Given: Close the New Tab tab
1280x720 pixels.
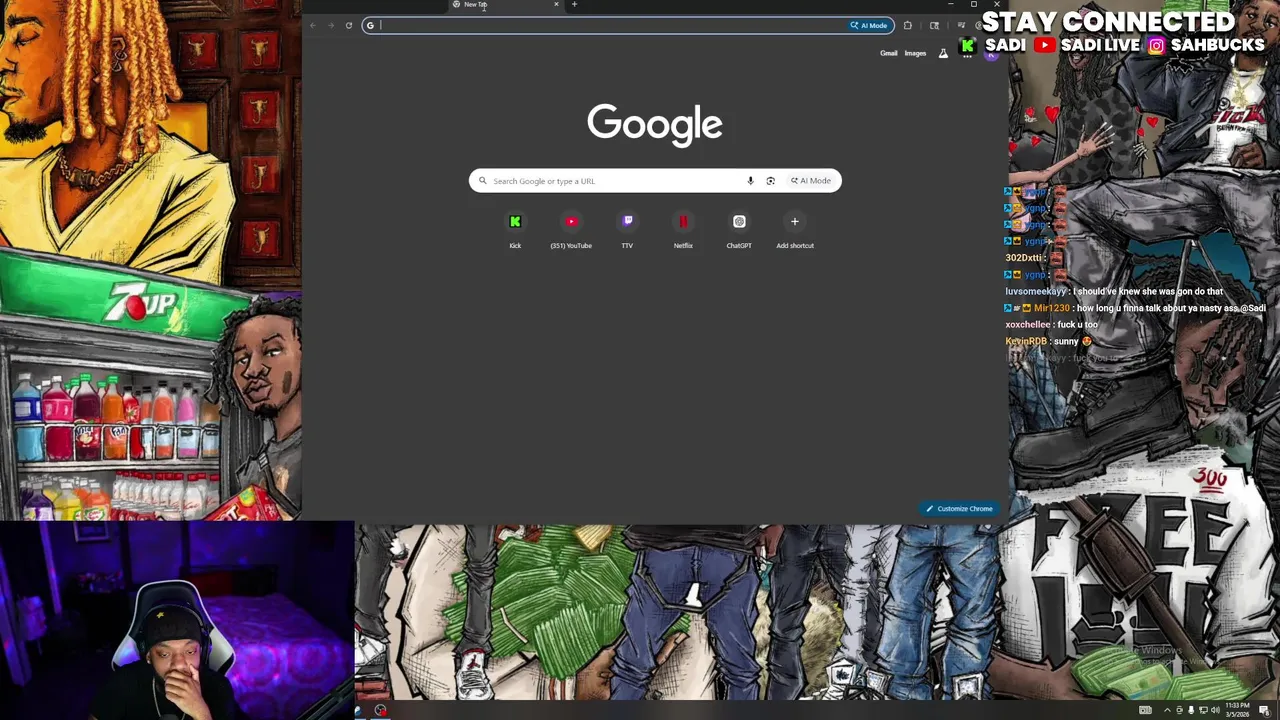Looking at the screenshot, I should [x=556, y=4].
